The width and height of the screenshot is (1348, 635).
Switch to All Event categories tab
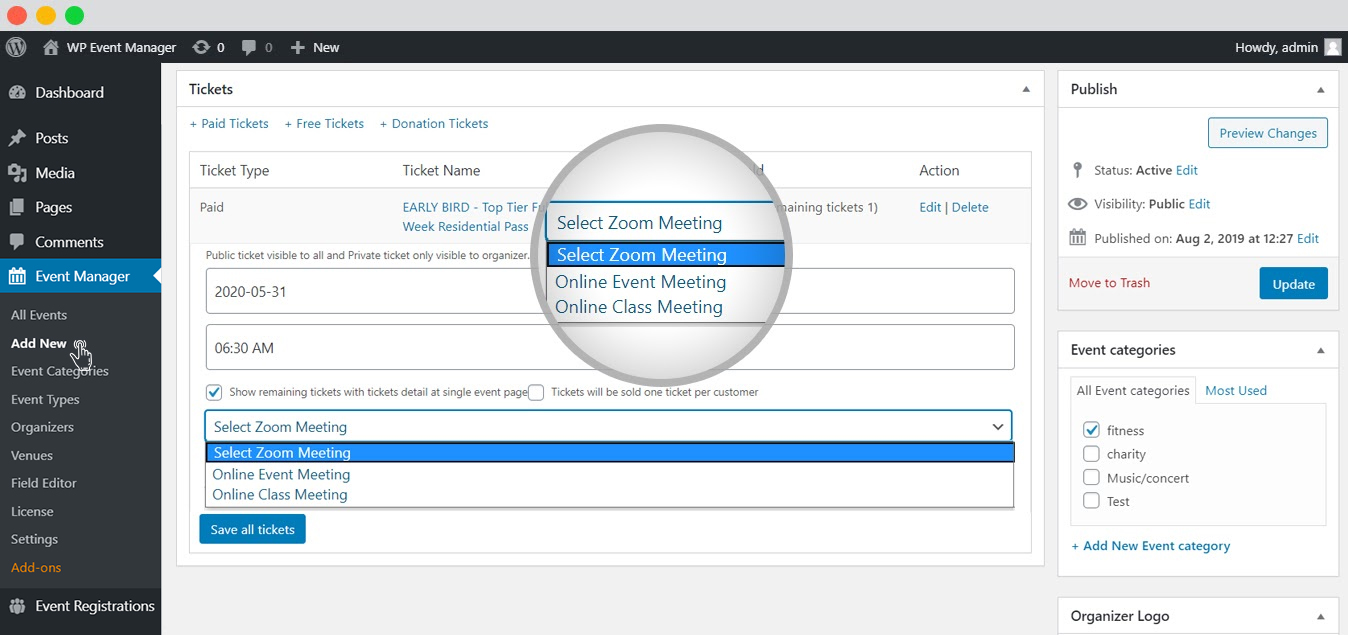1133,390
